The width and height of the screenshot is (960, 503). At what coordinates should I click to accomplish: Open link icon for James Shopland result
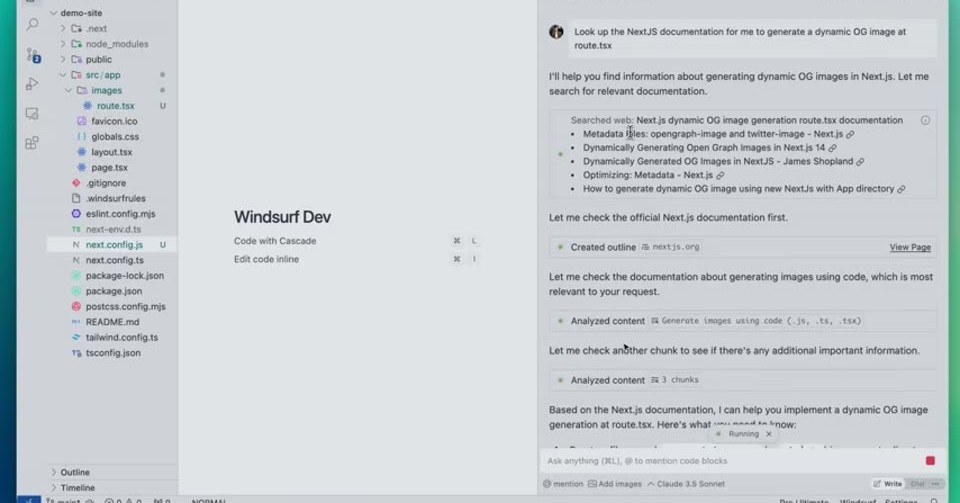point(860,162)
